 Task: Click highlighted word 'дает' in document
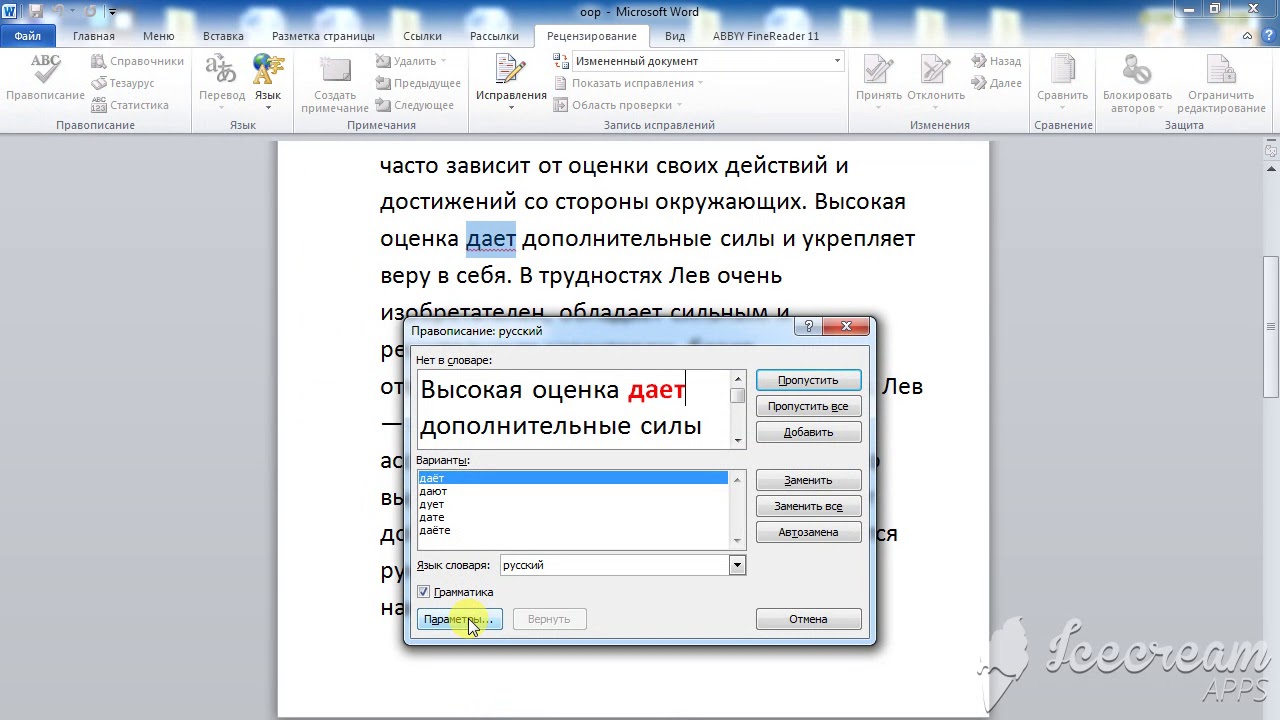(x=491, y=239)
